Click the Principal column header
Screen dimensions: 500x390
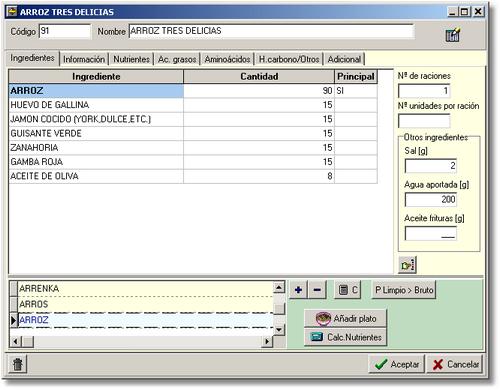point(356,76)
